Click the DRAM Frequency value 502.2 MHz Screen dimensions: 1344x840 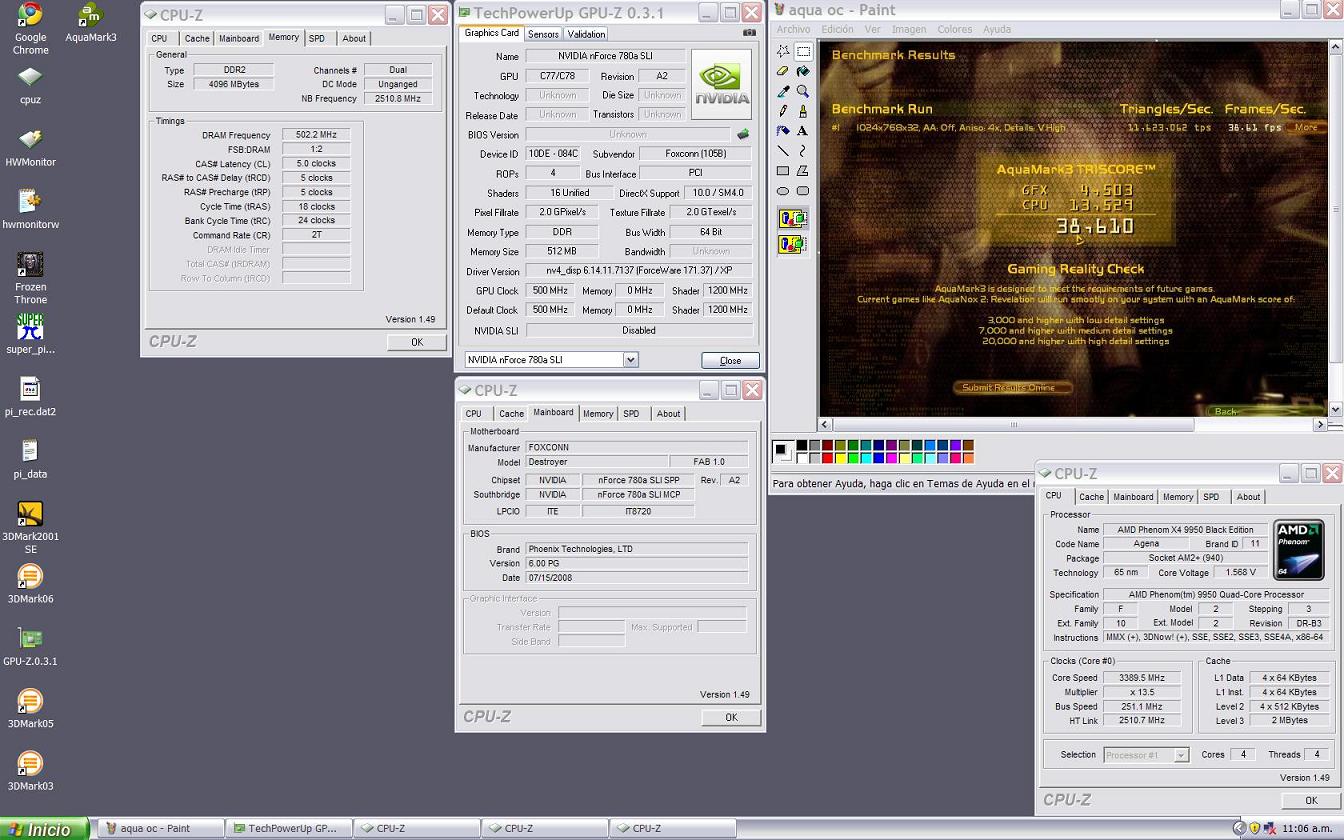pyautogui.click(x=316, y=135)
